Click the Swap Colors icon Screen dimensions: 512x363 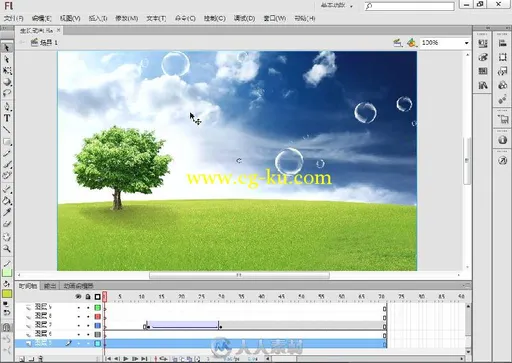7,312
